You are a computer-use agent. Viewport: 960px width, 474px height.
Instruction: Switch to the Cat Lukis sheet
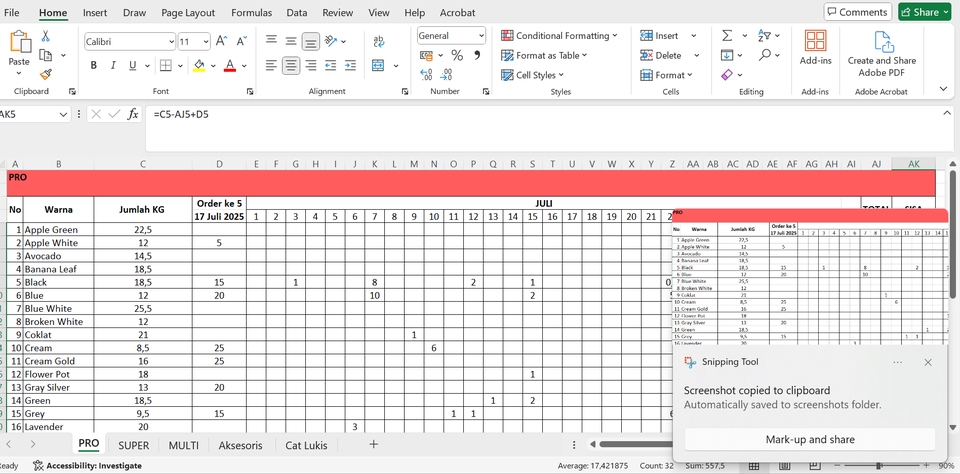pos(306,445)
